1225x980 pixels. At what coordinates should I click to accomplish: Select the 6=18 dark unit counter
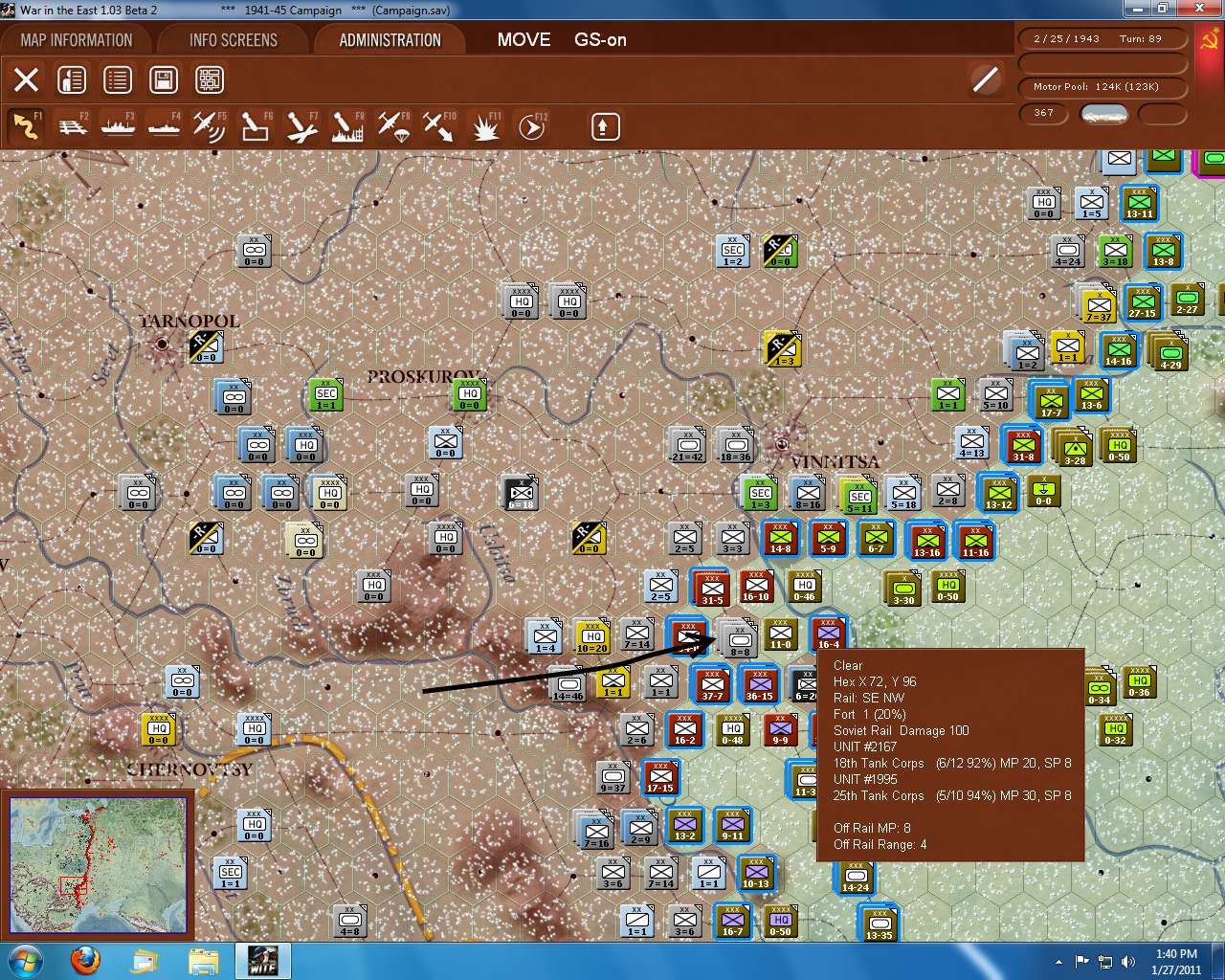pyautogui.click(x=521, y=493)
